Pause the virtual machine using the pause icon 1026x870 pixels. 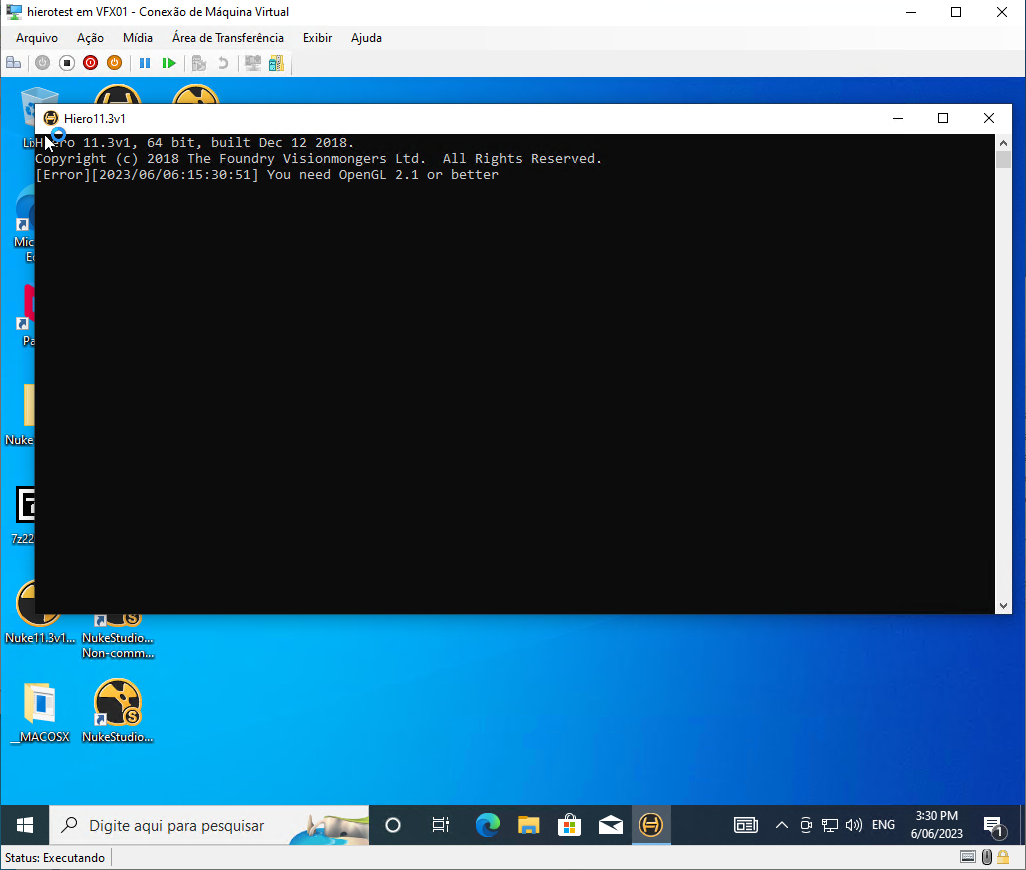click(x=145, y=62)
